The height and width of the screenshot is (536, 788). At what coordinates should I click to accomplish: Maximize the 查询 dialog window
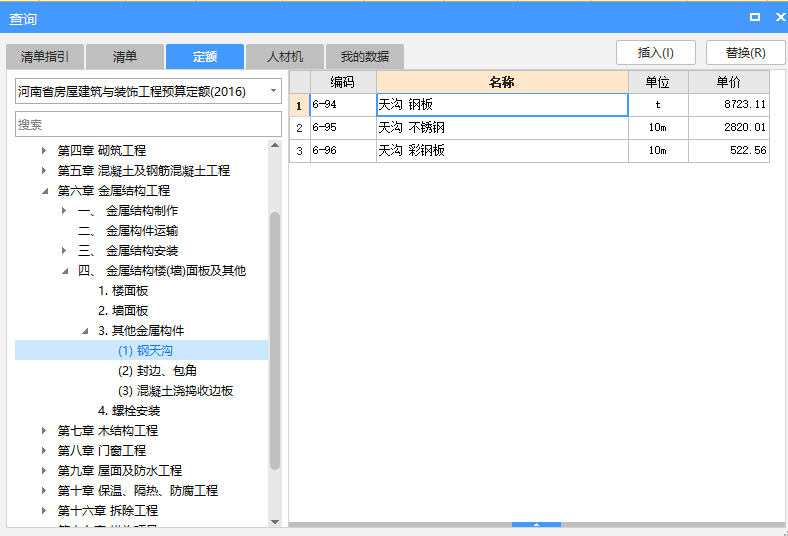point(754,17)
